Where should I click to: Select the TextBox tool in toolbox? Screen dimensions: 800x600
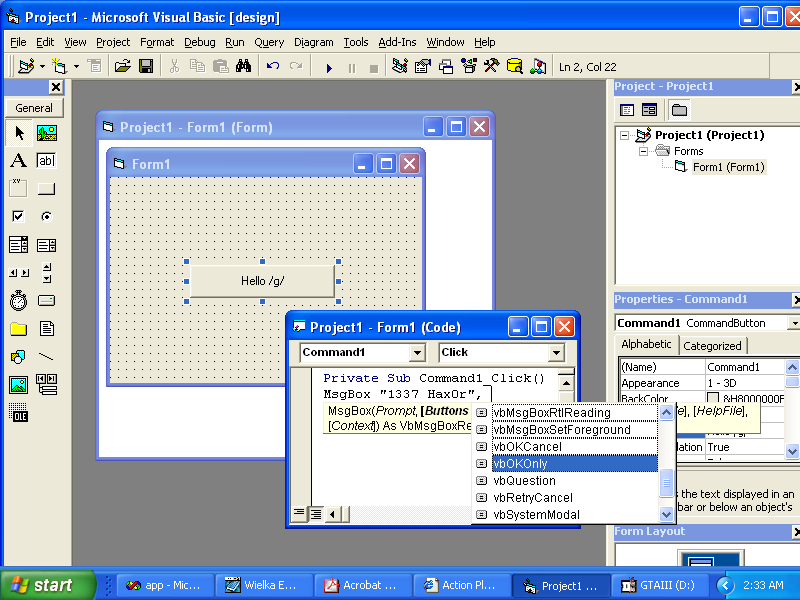click(x=46, y=161)
